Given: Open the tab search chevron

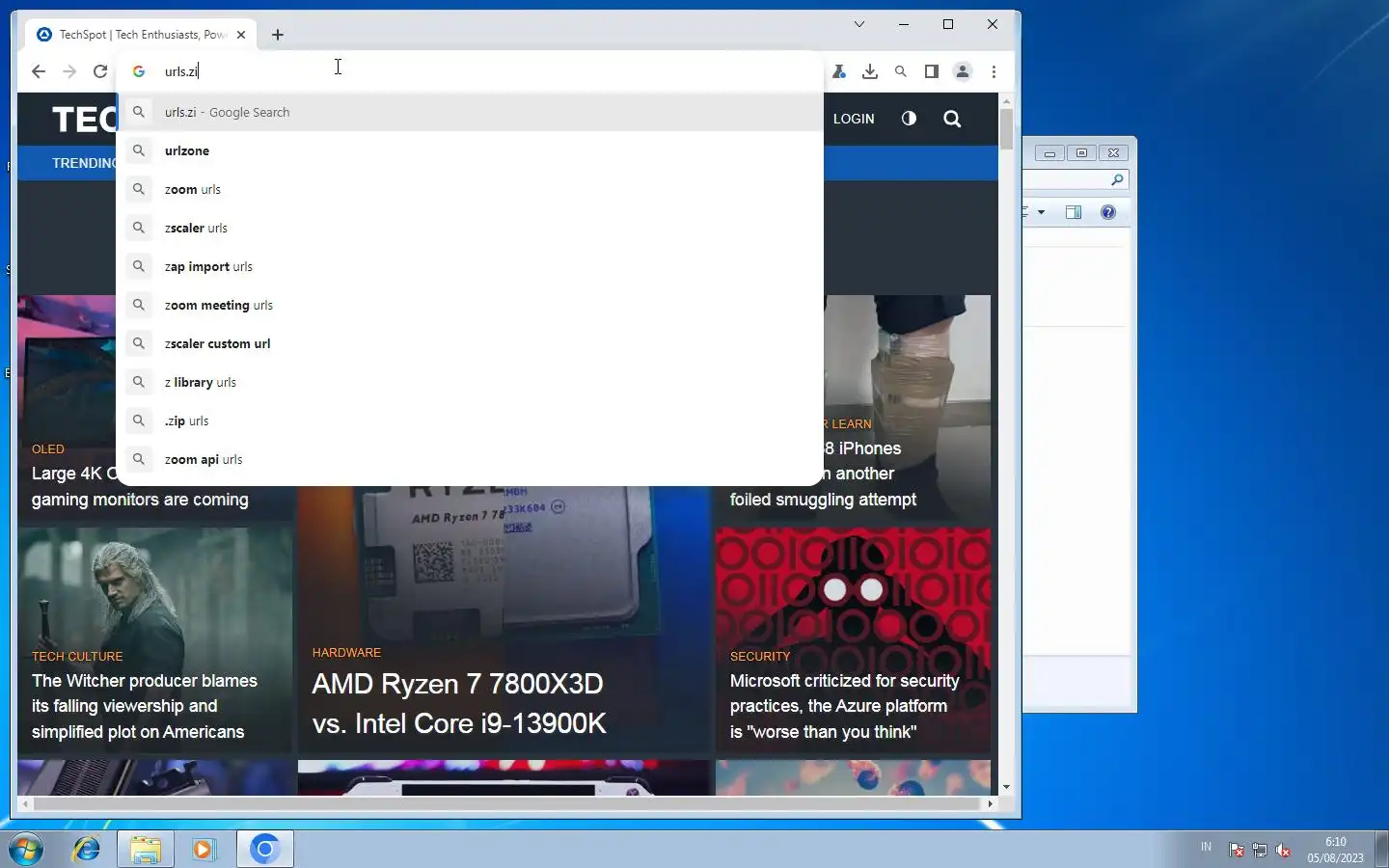Looking at the screenshot, I should click(859, 24).
